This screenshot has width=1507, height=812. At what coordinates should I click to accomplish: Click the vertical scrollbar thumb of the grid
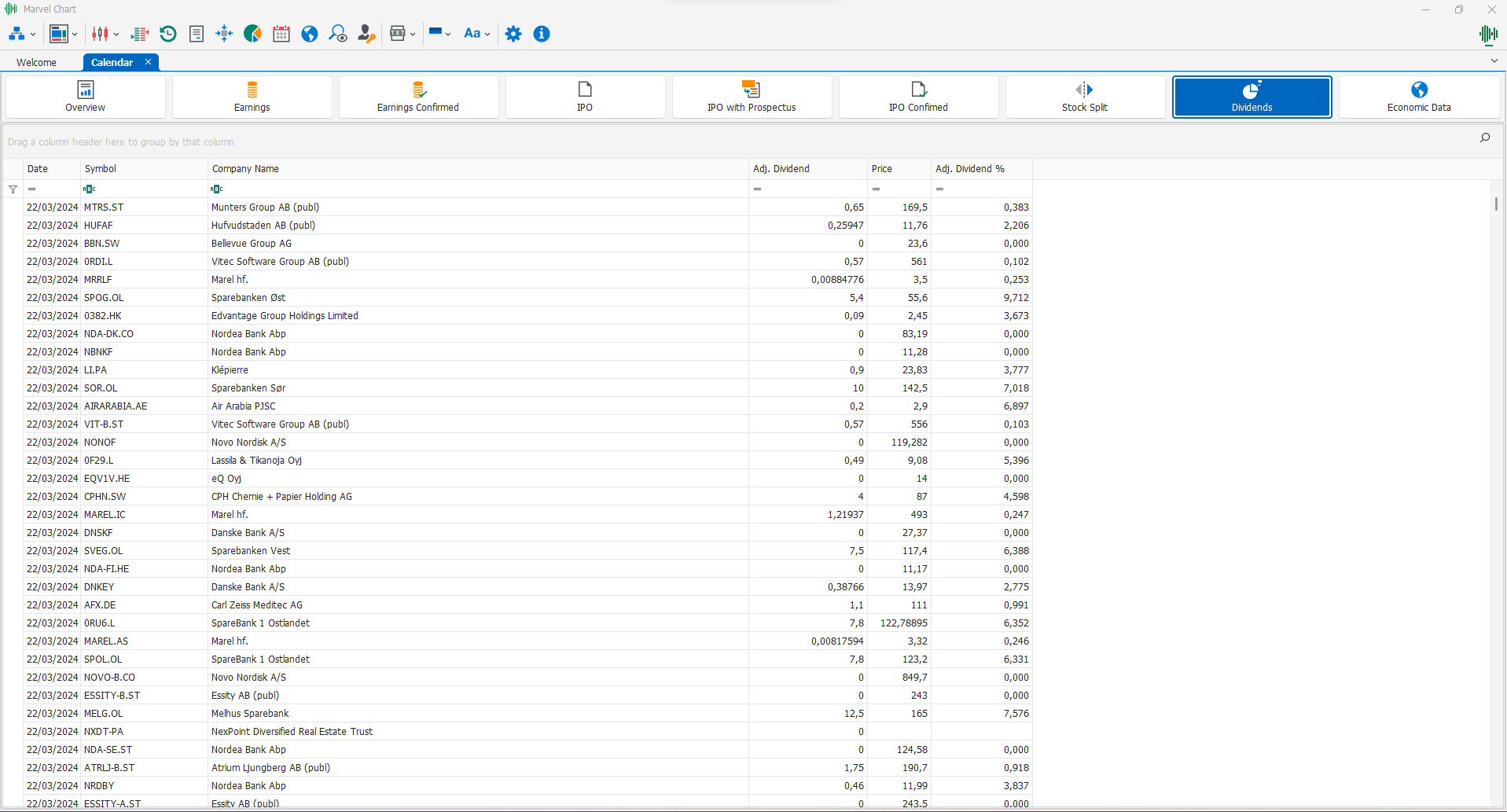[x=1495, y=204]
